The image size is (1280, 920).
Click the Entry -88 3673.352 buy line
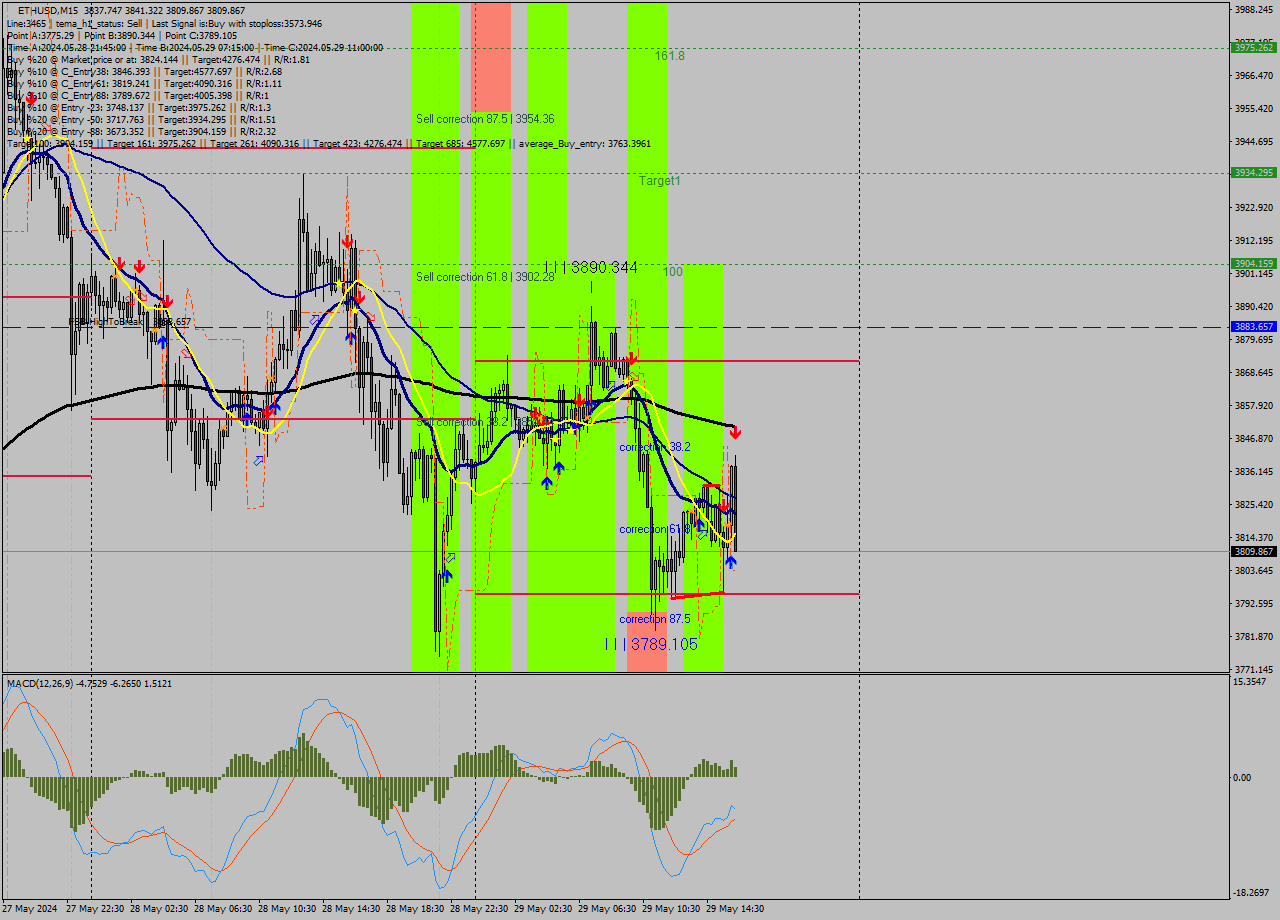141,131
